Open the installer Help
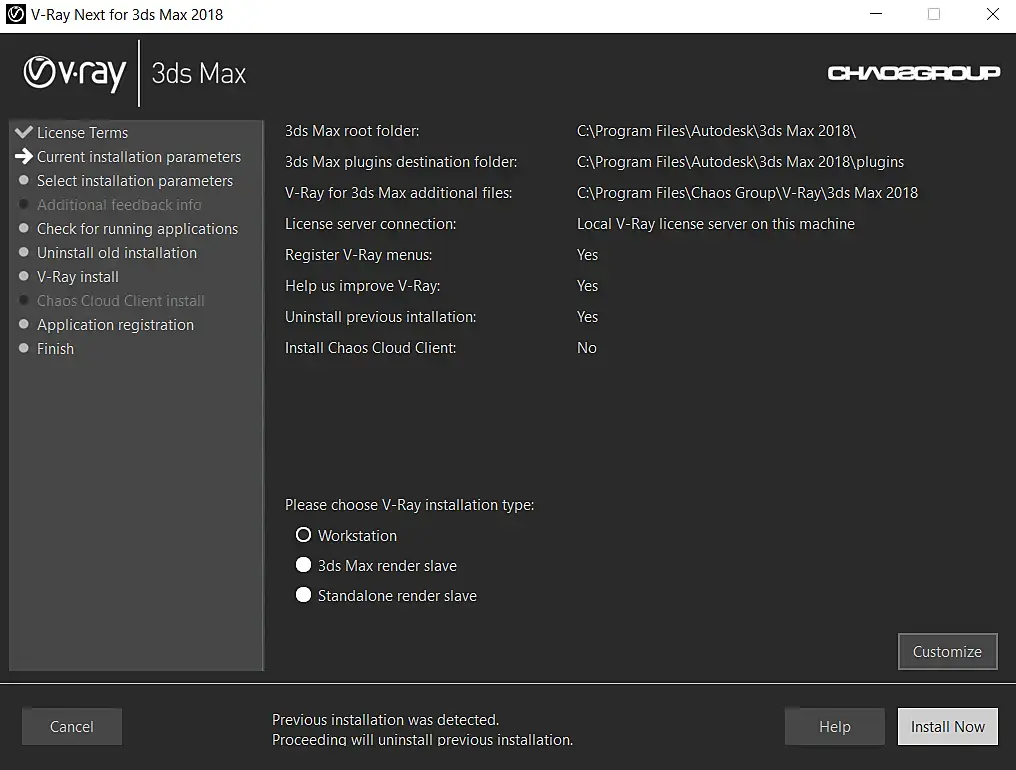The height and width of the screenshot is (770, 1016). click(x=834, y=727)
